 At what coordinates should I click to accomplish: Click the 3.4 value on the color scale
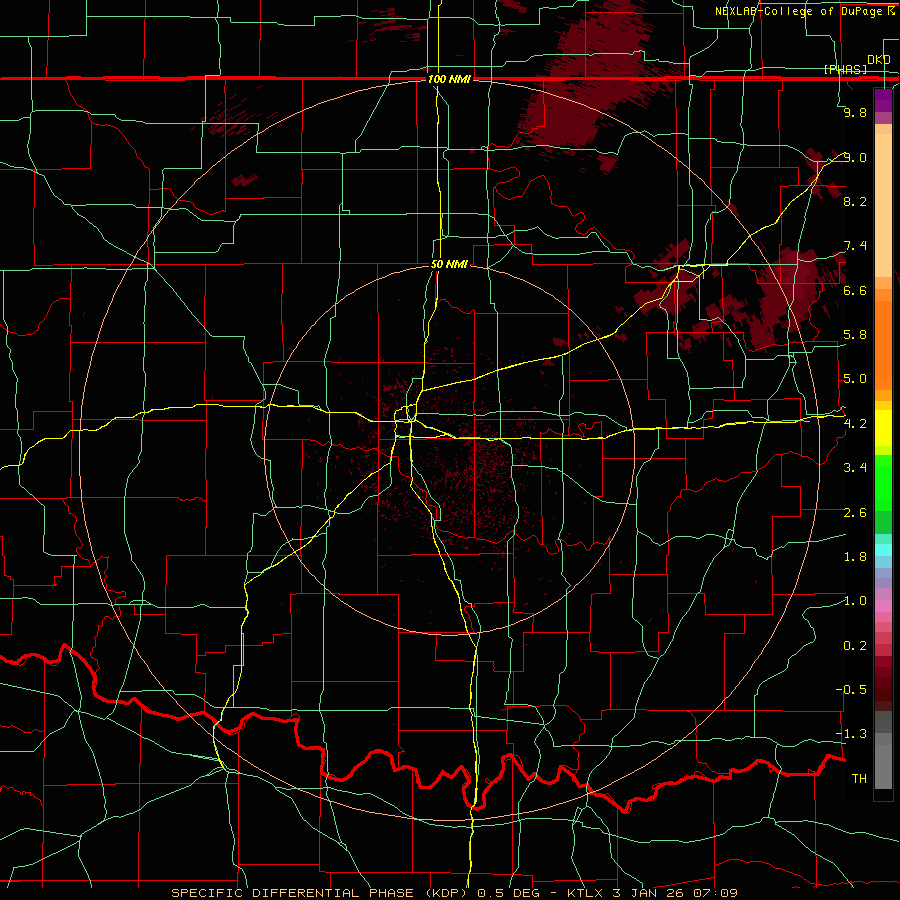pyautogui.click(x=855, y=468)
